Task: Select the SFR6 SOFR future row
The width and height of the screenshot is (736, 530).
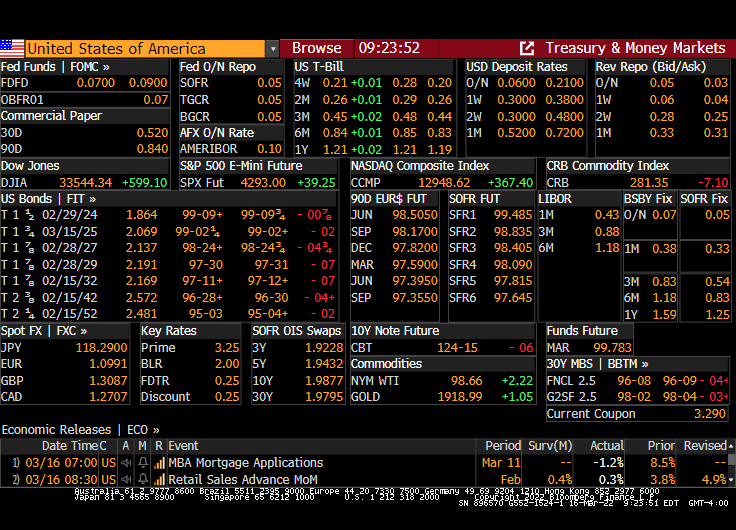Action: click(491, 298)
